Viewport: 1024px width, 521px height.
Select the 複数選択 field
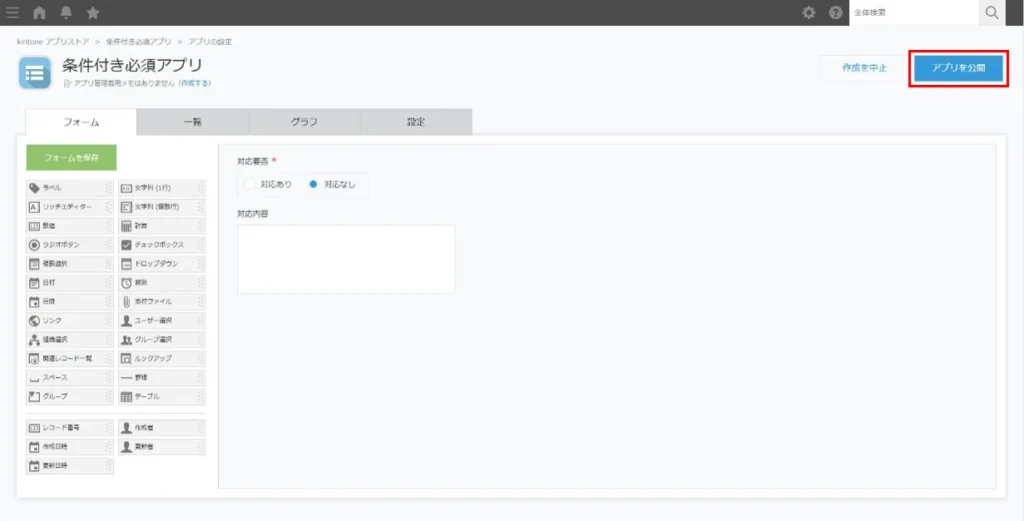click(70, 264)
